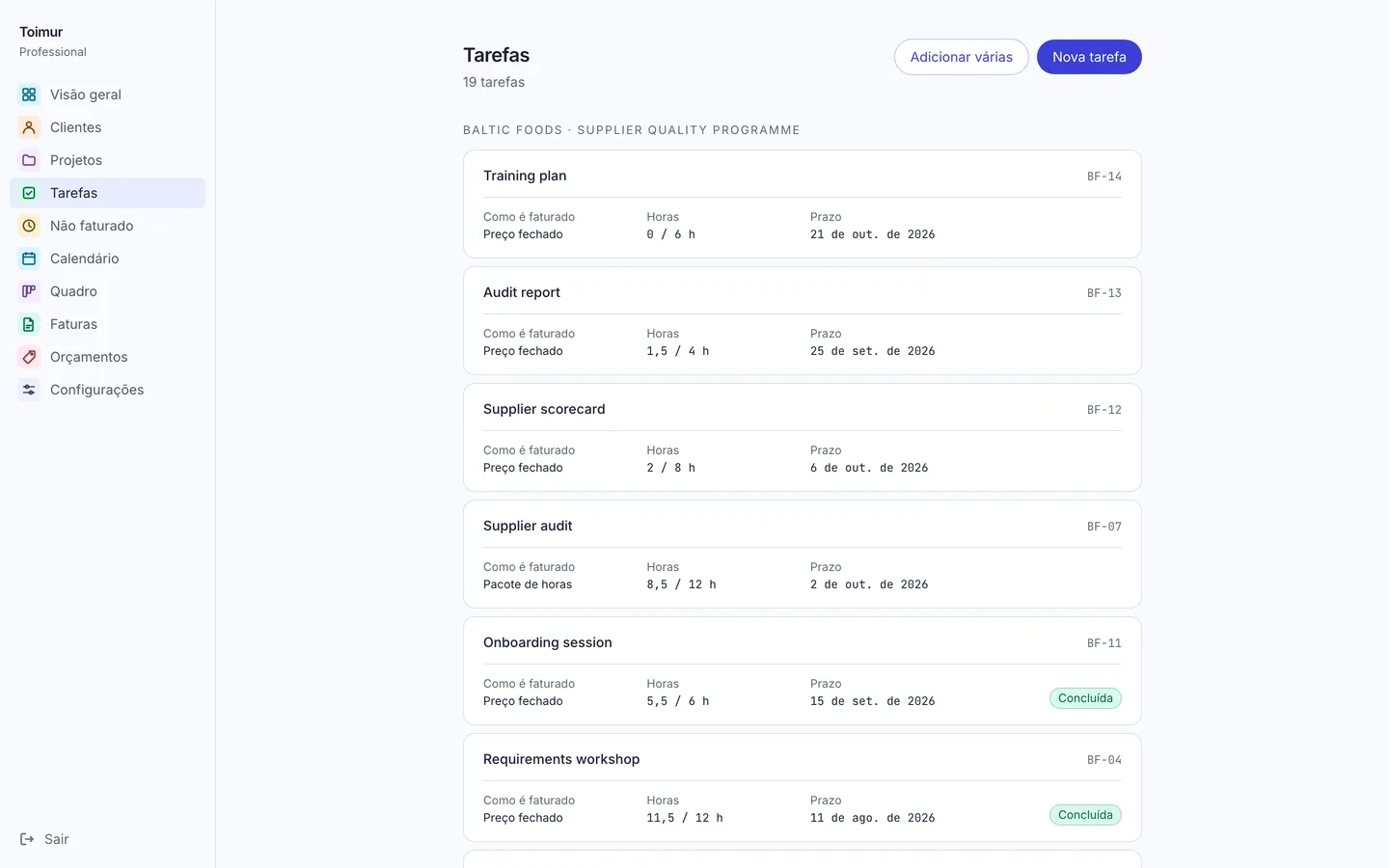Image resolution: width=1389 pixels, height=868 pixels.
Task: Click the Visão geral grid icon
Action: pos(29,95)
